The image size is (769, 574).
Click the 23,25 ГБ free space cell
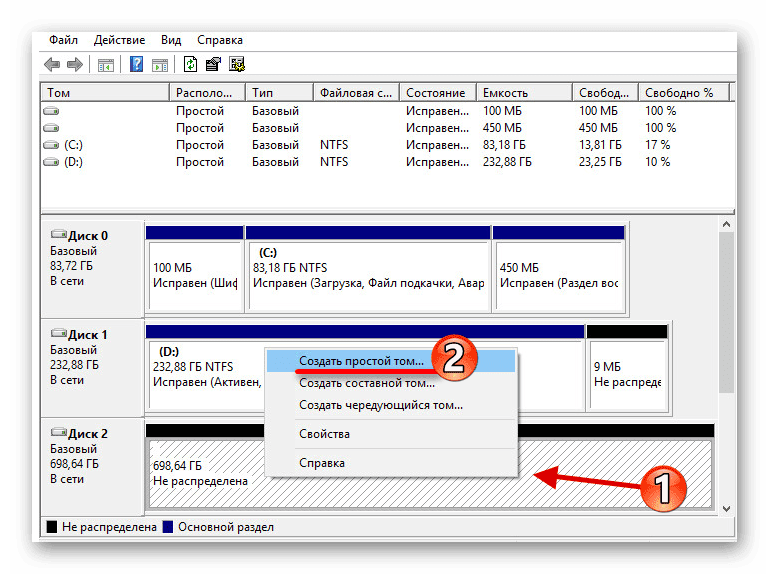point(600,162)
